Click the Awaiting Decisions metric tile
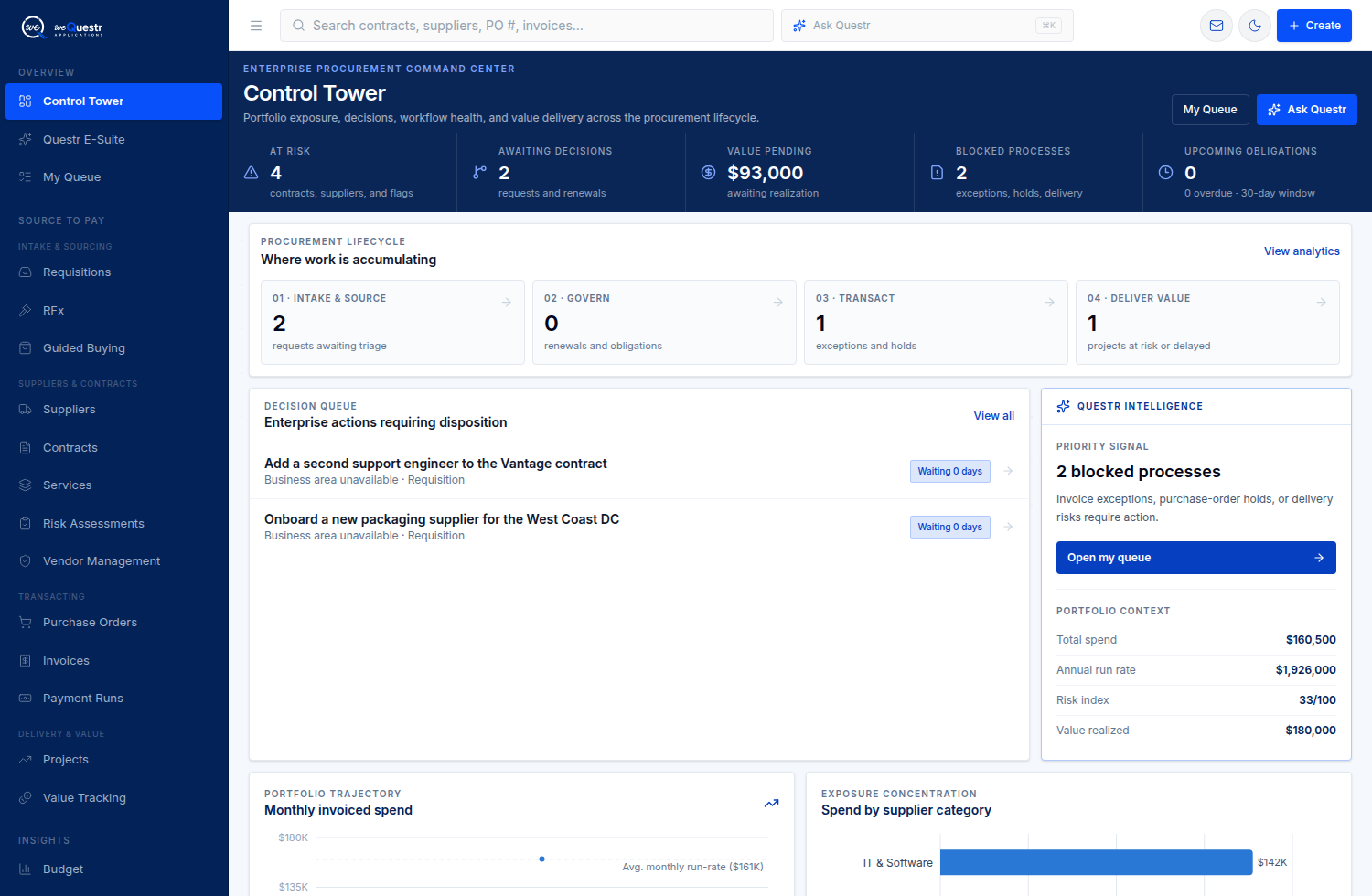 point(572,173)
